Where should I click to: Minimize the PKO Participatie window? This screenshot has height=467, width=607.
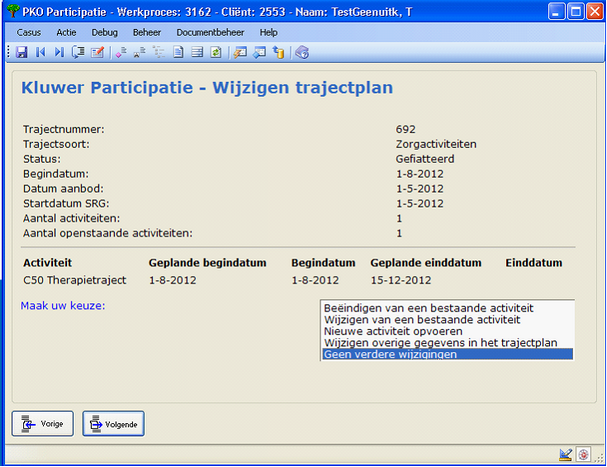[x=557, y=11]
